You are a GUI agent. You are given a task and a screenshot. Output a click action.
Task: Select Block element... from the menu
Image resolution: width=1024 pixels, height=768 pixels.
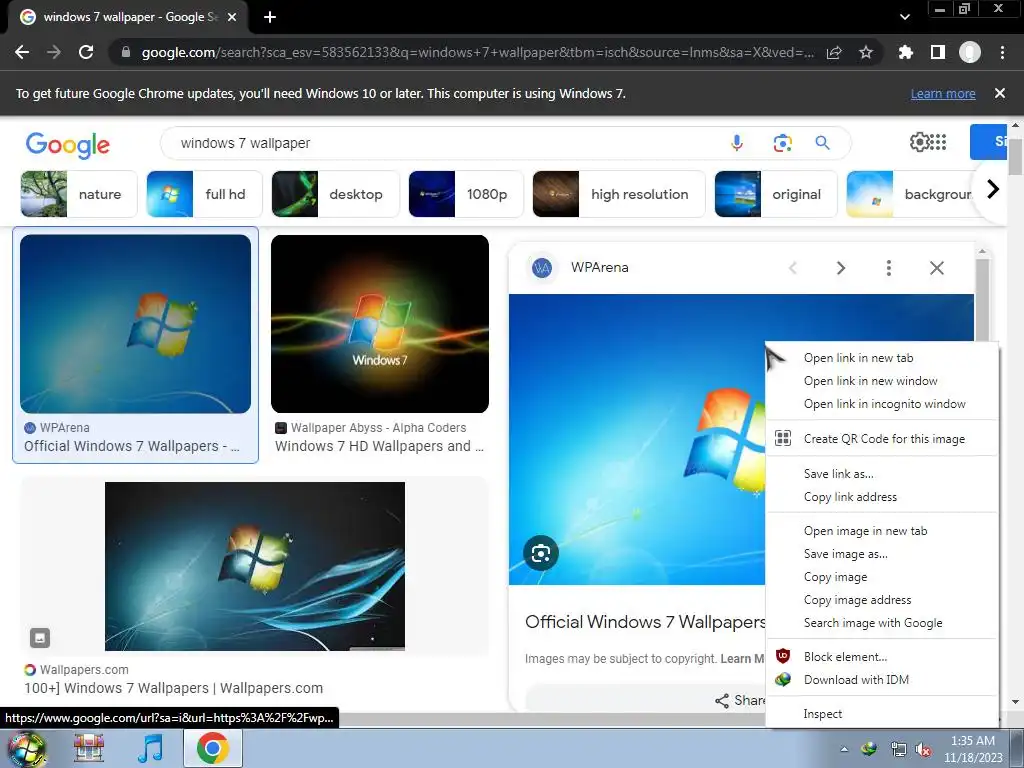[882, 657]
